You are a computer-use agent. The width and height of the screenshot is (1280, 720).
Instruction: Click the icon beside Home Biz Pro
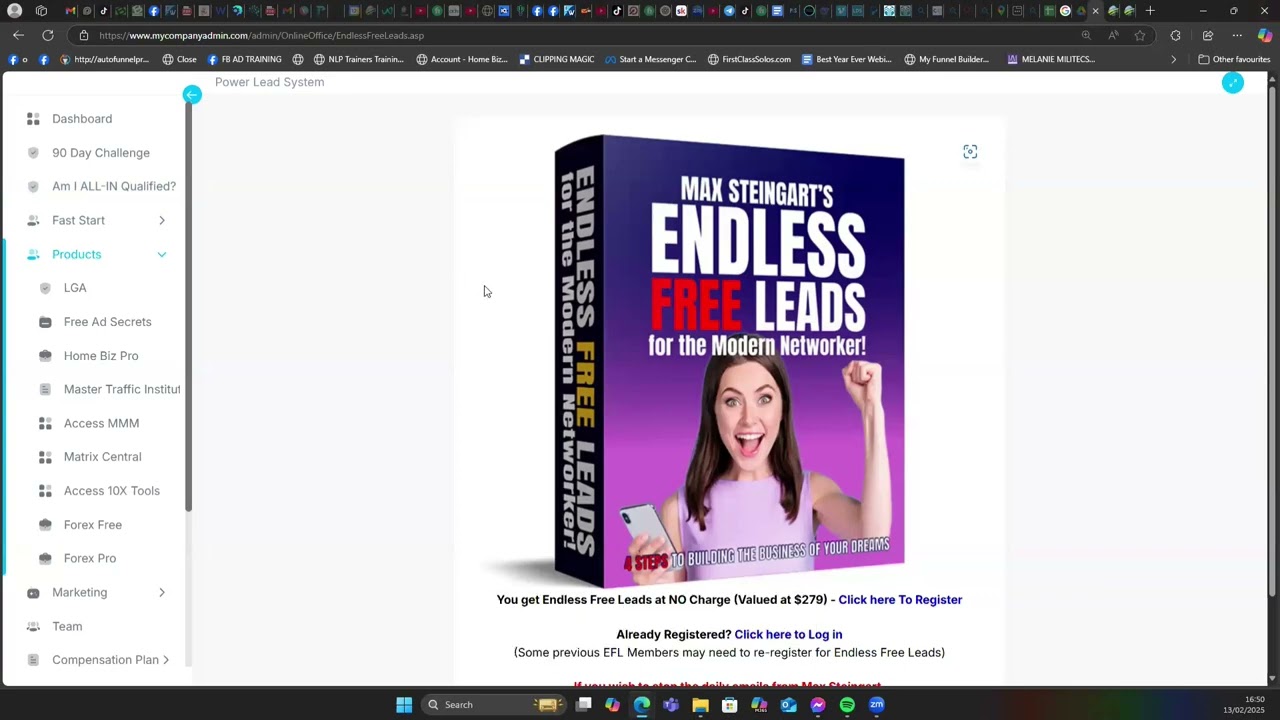coord(45,356)
